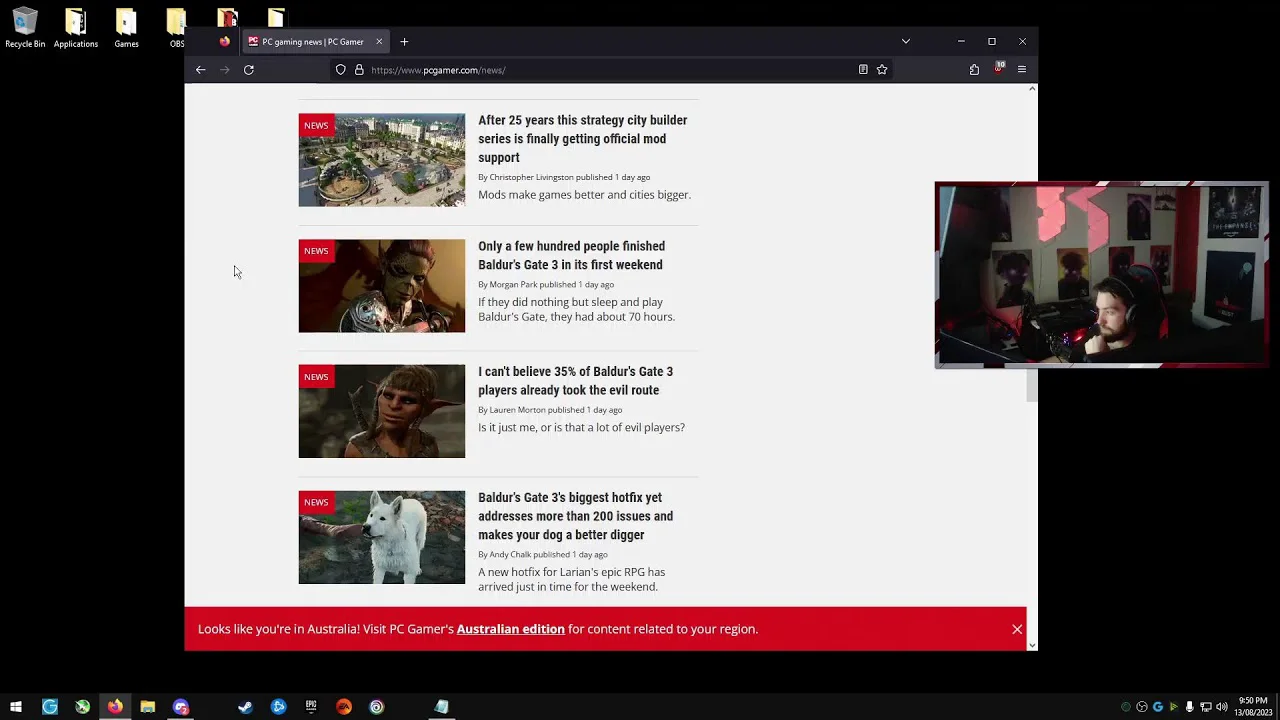Go back to the previous page
This screenshot has width=1280, height=720.
point(201,70)
